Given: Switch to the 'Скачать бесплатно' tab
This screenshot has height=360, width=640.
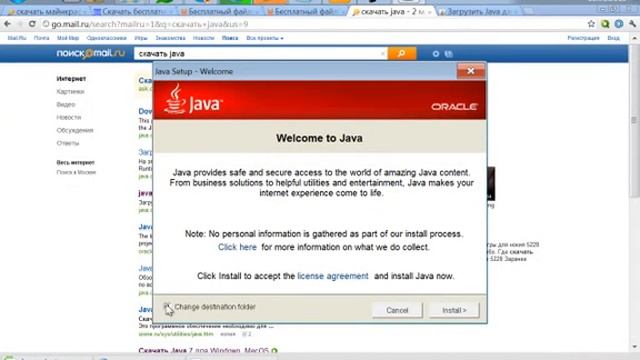Looking at the screenshot, I should [x=132, y=12].
